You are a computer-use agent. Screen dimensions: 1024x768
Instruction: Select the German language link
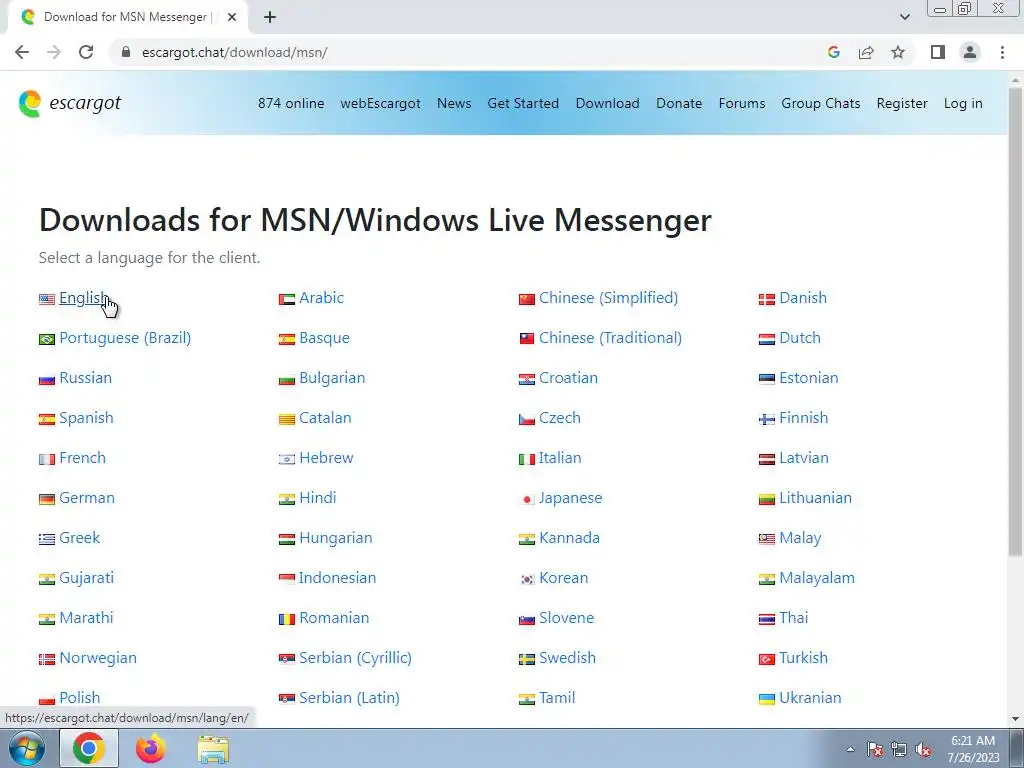click(87, 498)
